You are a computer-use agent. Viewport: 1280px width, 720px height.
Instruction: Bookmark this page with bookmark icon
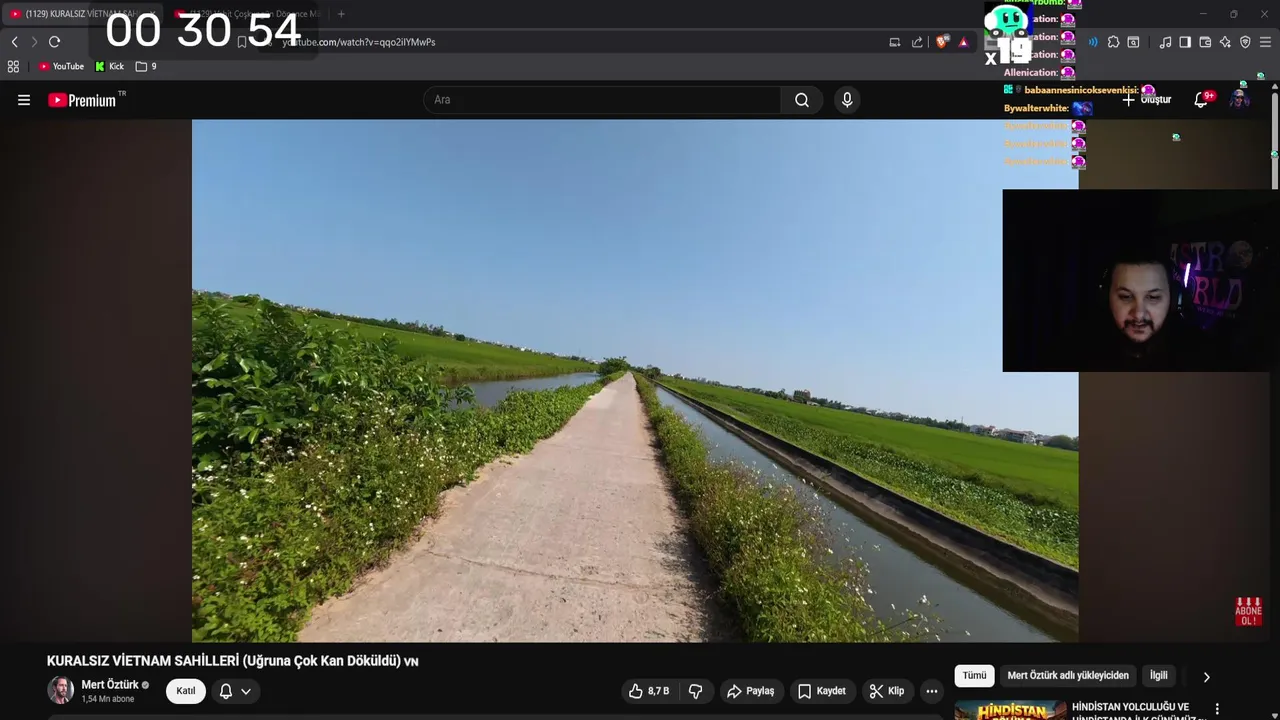tap(242, 42)
